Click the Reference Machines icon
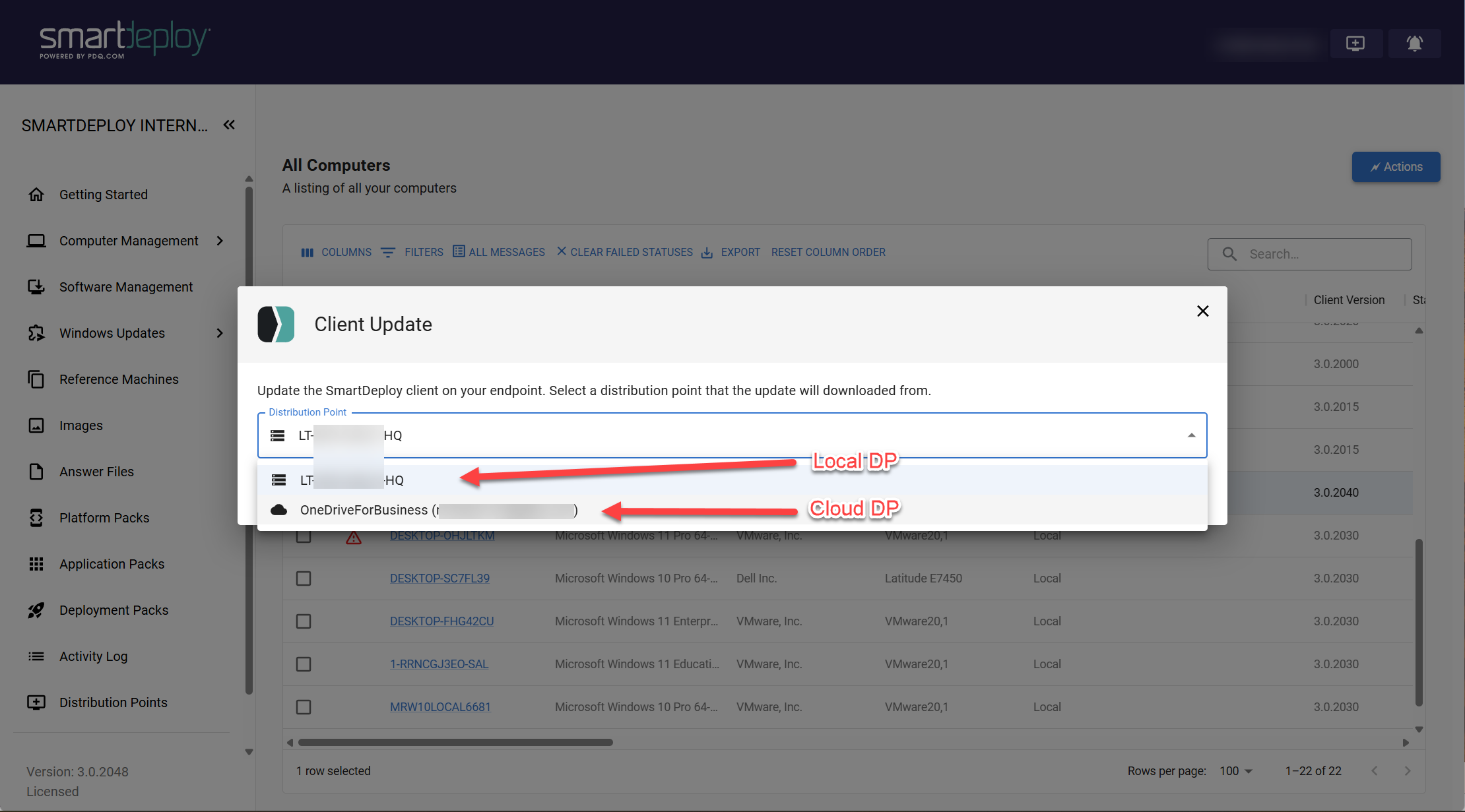1465x812 pixels. tap(36, 379)
